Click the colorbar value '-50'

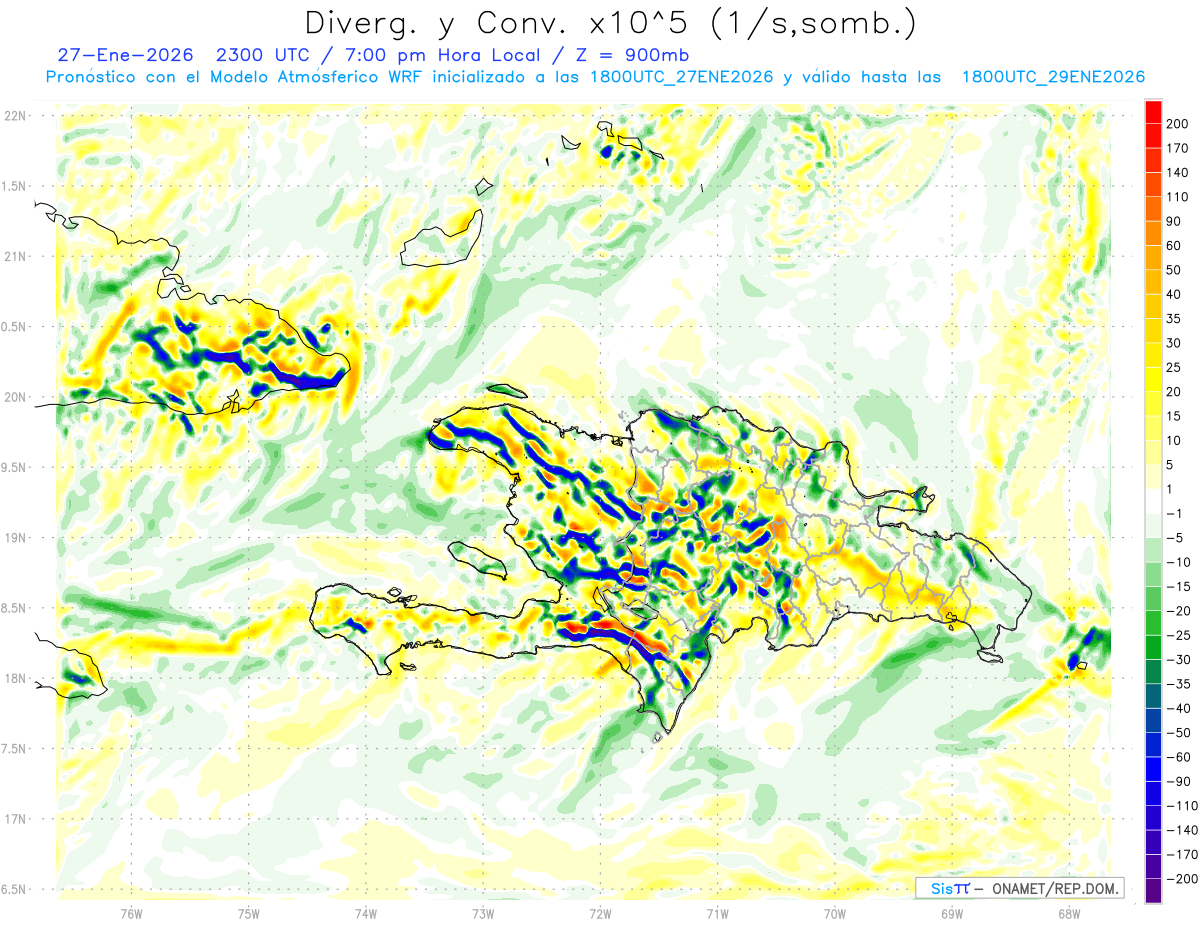[x=1178, y=732]
